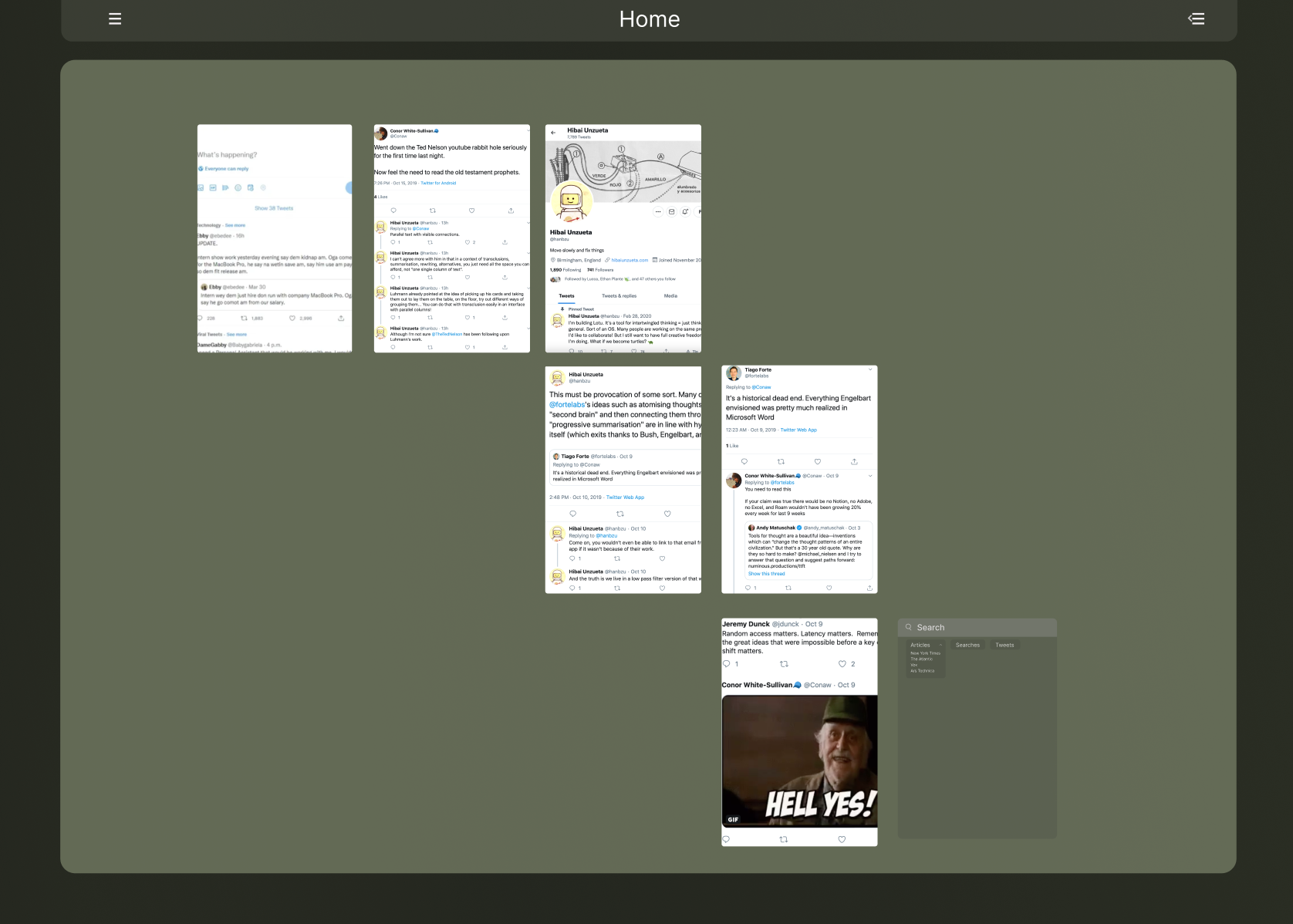
Task: Open the hamburger menu in the Home bar
Action: 115,19
